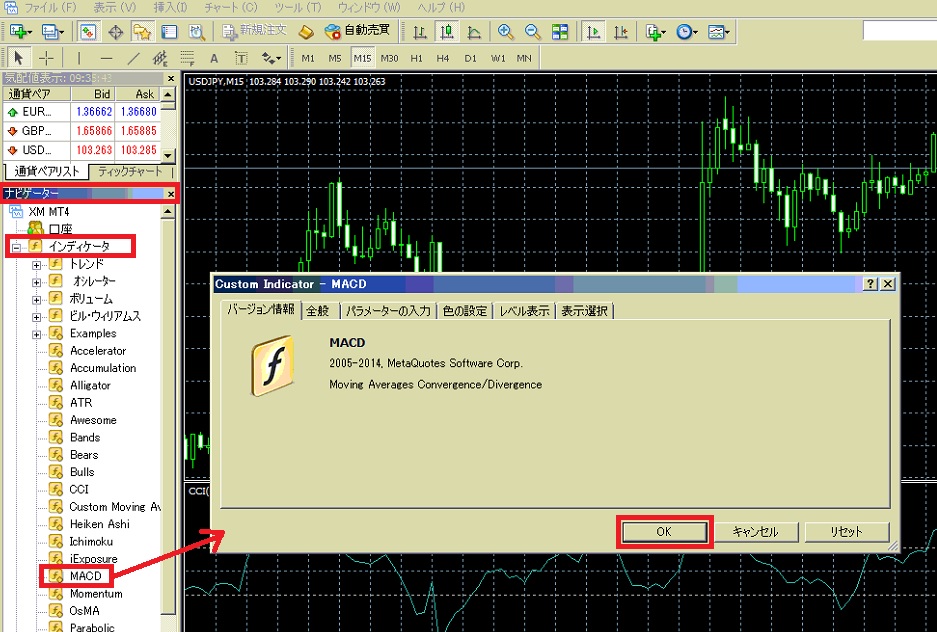This screenshot has height=632, width=937.
Task: Toggle 自動売買 auto trading
Action: [357, 31]
